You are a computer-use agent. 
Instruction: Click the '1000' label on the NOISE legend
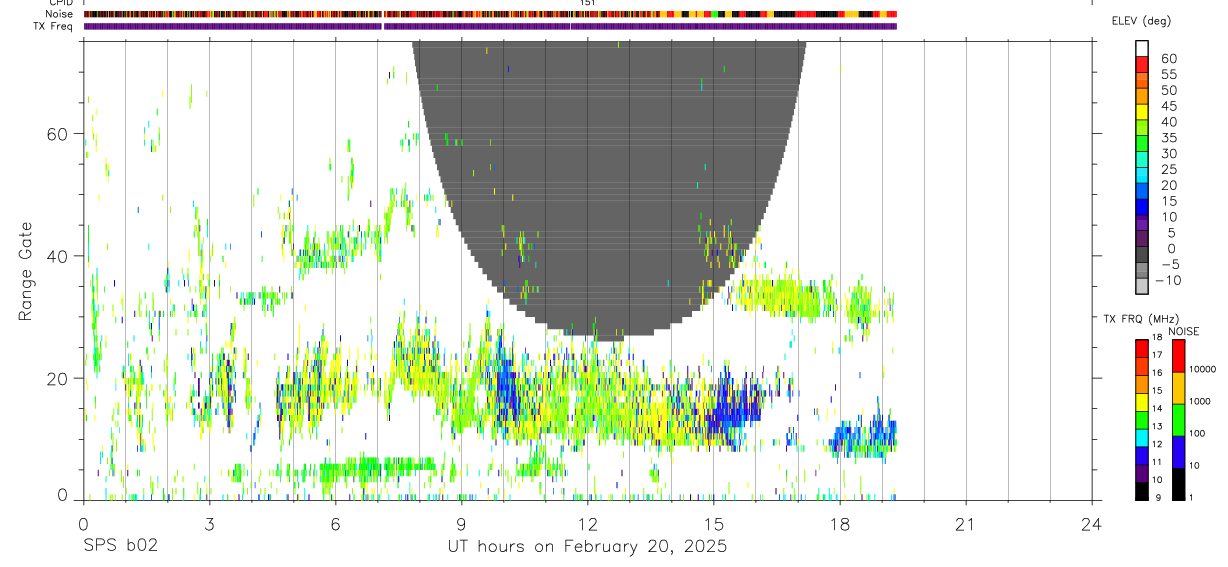1200,401
